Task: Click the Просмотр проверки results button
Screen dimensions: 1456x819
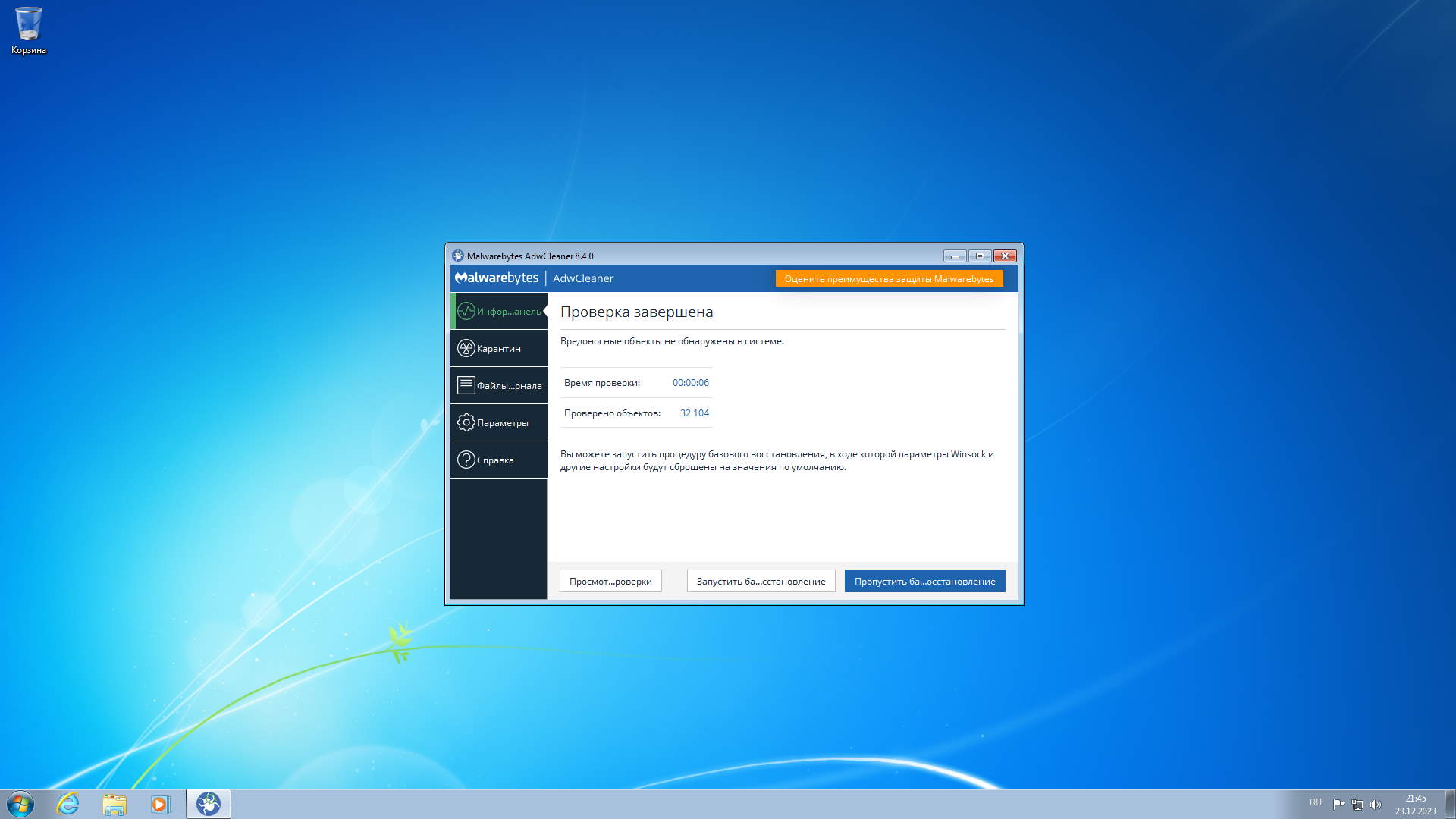Action: click(x=610, y=582)
